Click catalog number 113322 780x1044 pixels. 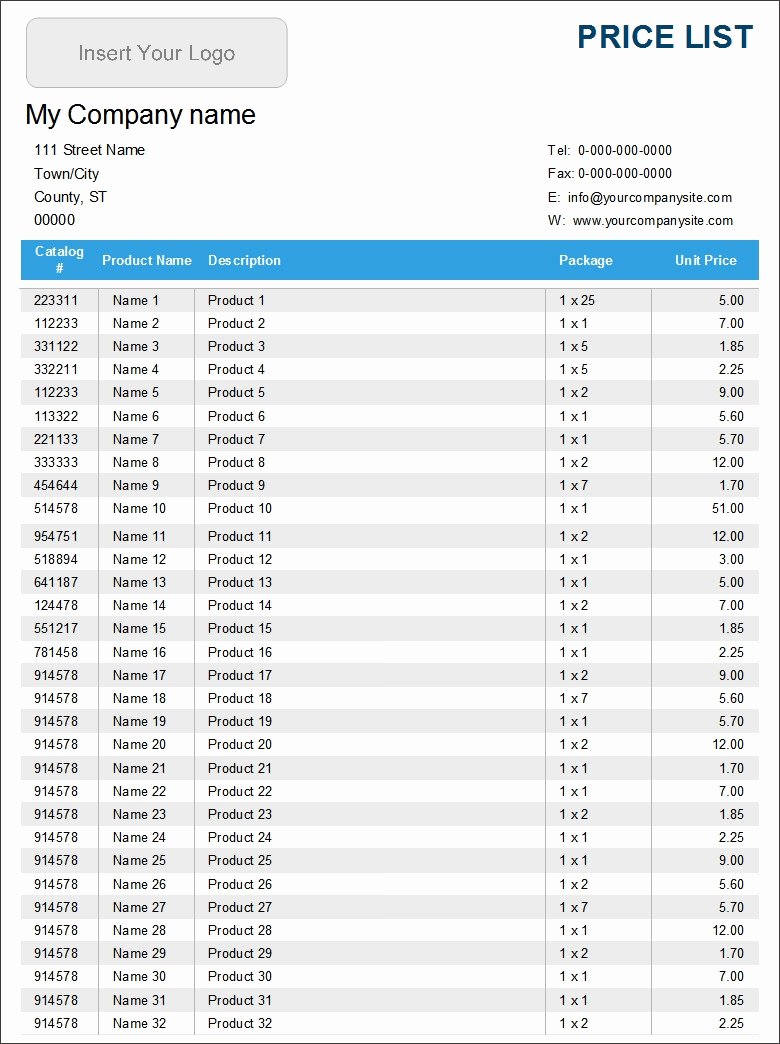click(x=56, y=416)
